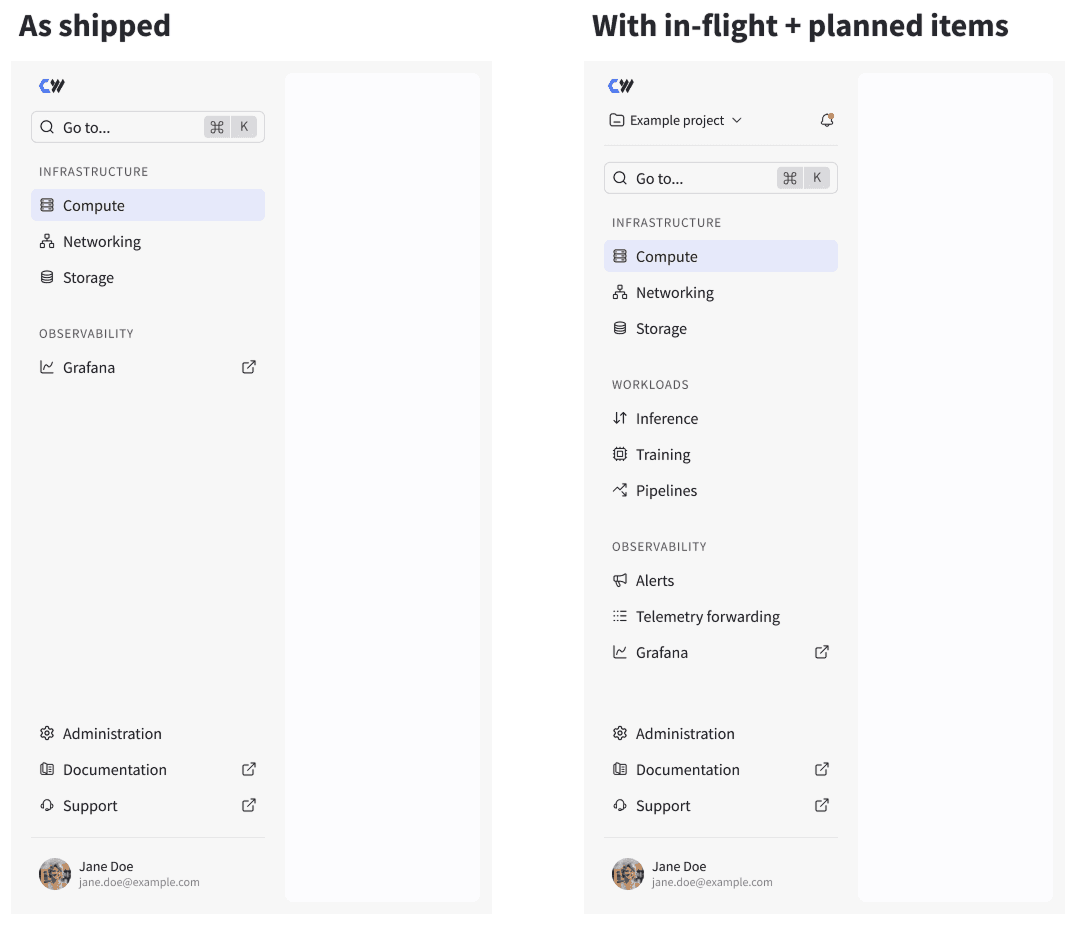Image resolution: width=1078 pixels, height=928 pixels.
Task: Click the Support link
Action: 663,805
